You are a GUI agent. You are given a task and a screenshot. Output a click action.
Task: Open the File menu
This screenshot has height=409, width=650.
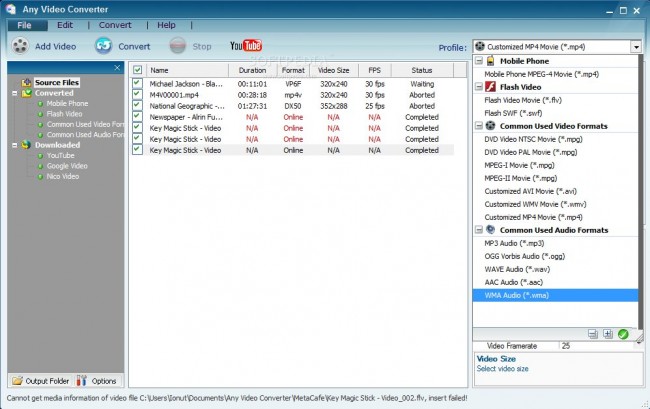pos(25,24)
